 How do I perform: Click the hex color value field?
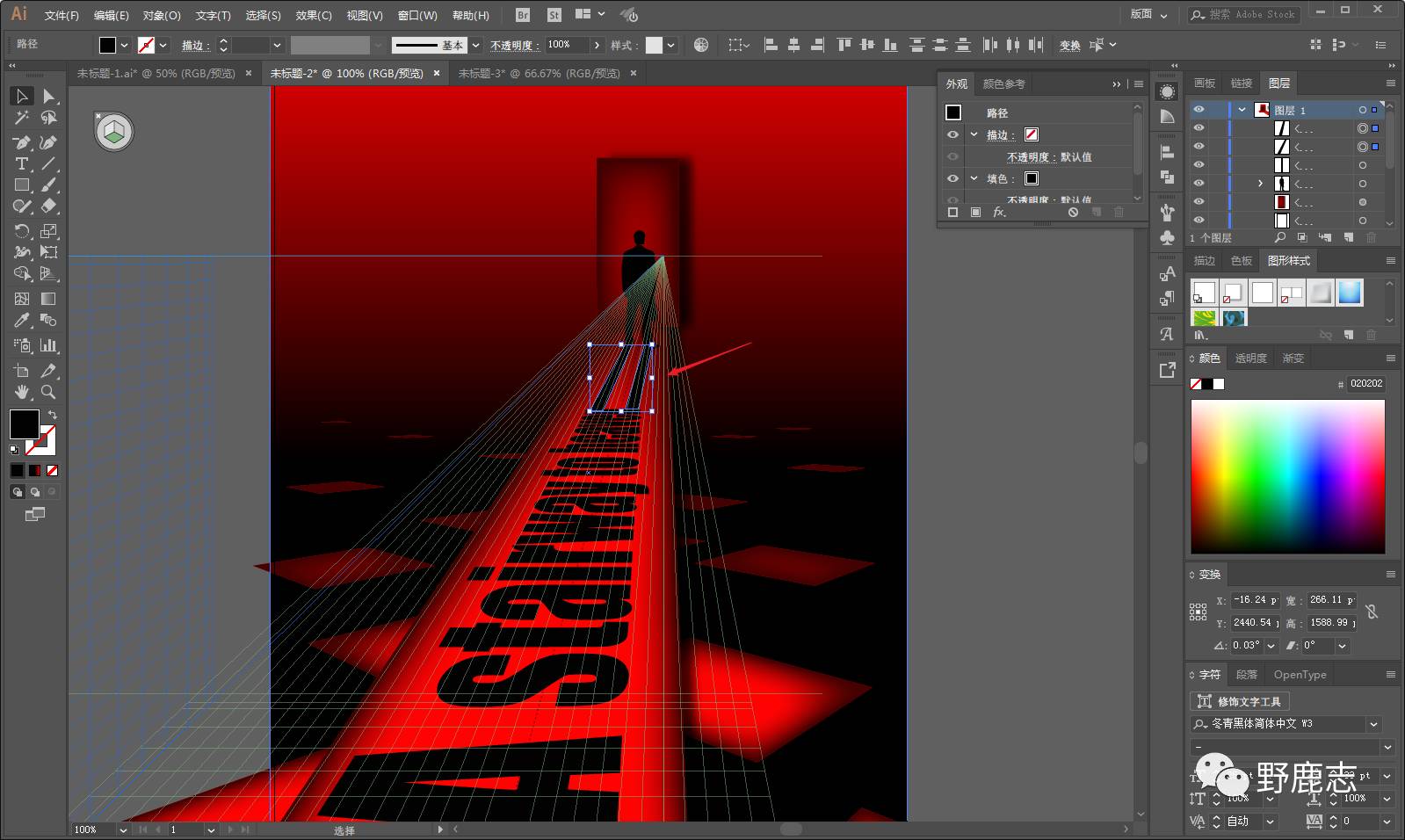1365,383
